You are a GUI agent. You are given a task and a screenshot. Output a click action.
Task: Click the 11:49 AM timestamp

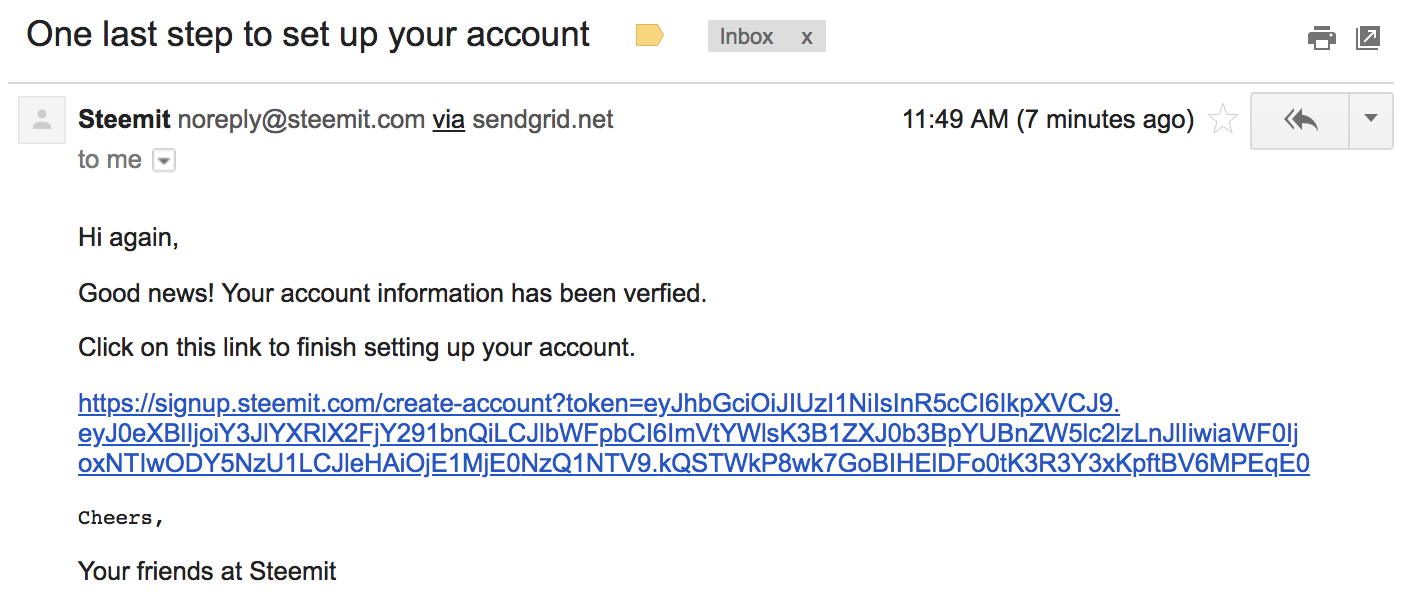point(1048,120)
